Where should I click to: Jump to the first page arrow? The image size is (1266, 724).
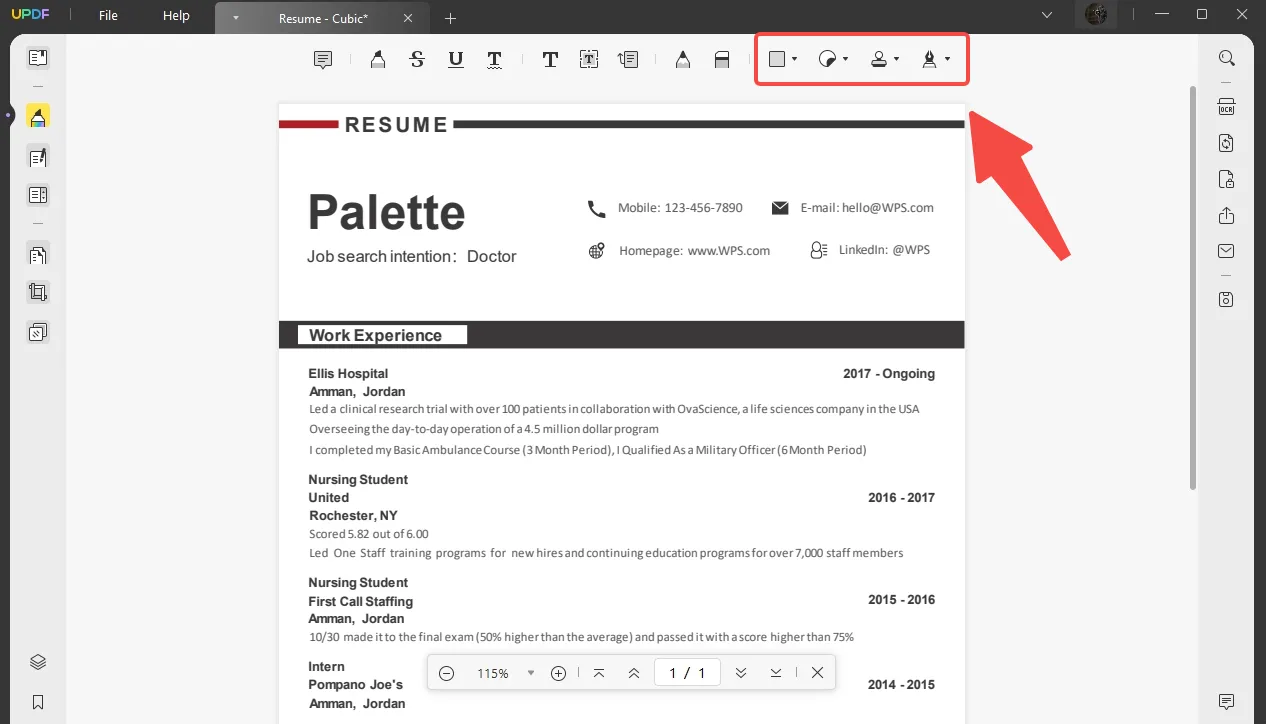click(599, 673)
